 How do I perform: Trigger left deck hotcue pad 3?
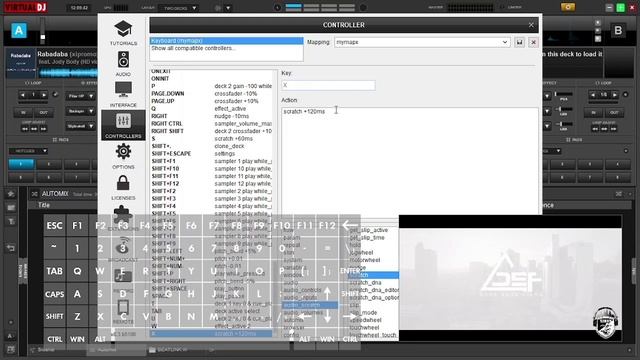(x=76, y=164)
